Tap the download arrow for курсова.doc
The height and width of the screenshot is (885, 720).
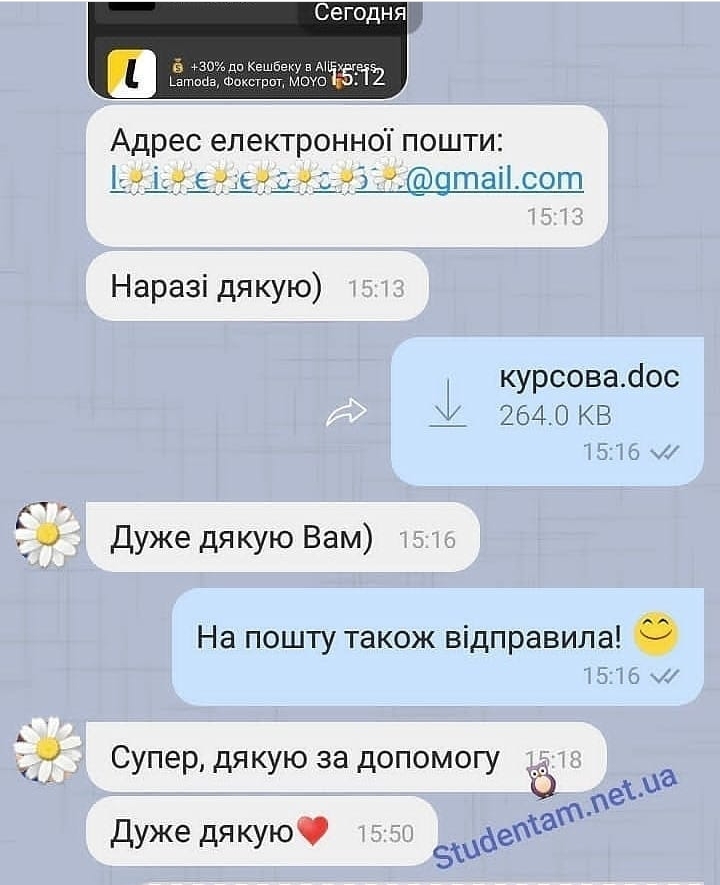tap(447, 403)
